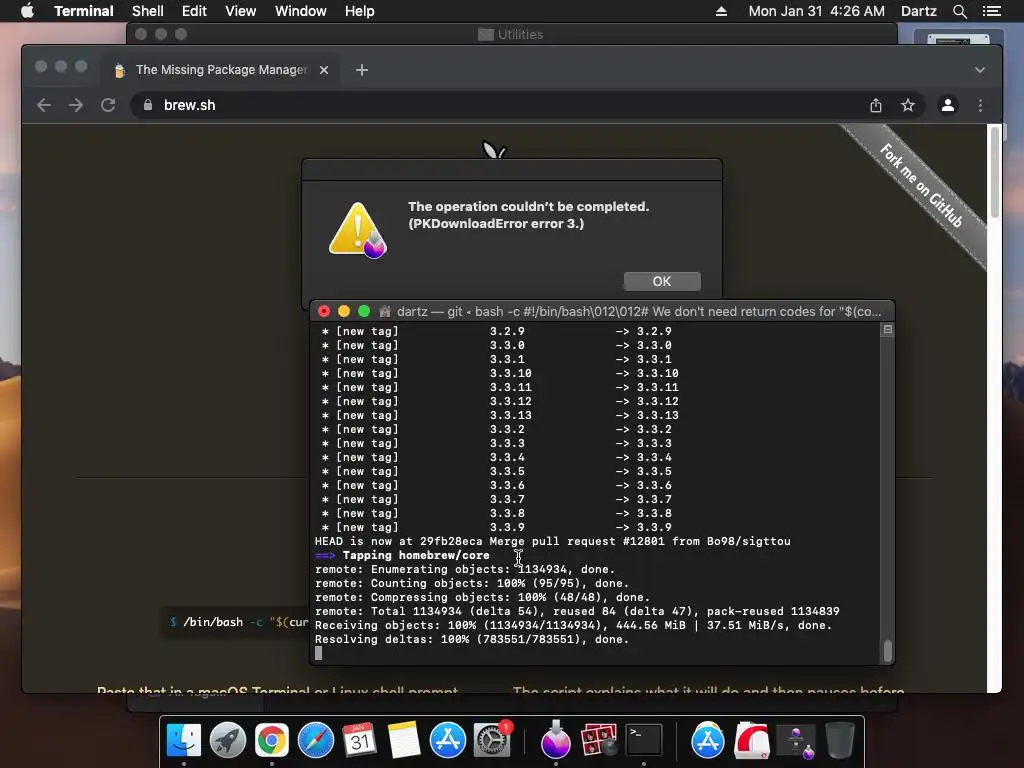
Task: Open Calendar from the Dock
Action: [360, 739]
